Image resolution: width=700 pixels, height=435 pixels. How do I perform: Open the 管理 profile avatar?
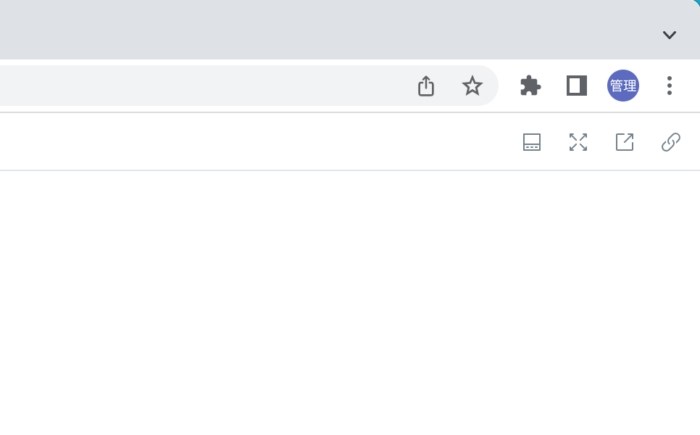click(623, 86)
